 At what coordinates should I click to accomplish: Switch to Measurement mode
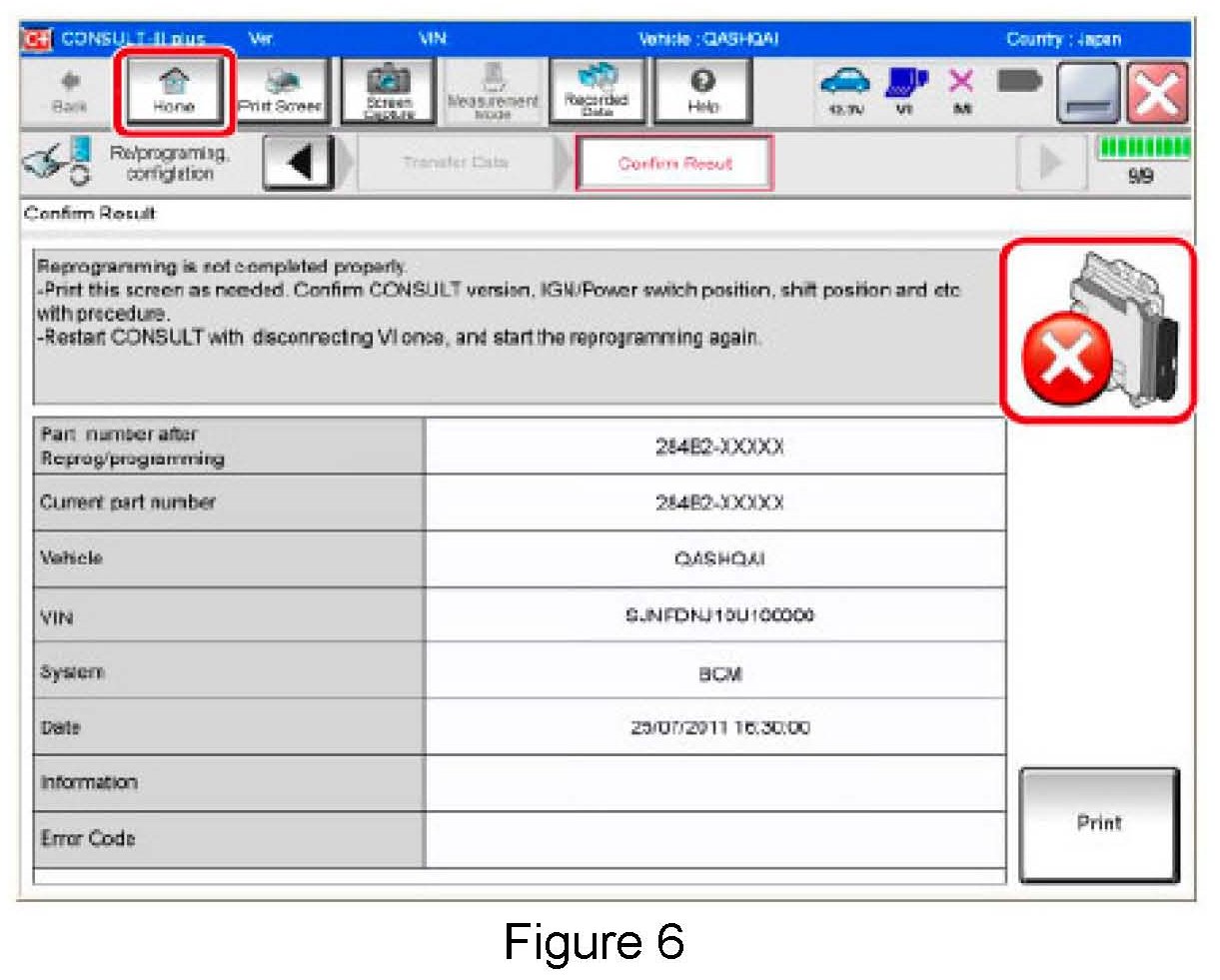pos(493,91)
